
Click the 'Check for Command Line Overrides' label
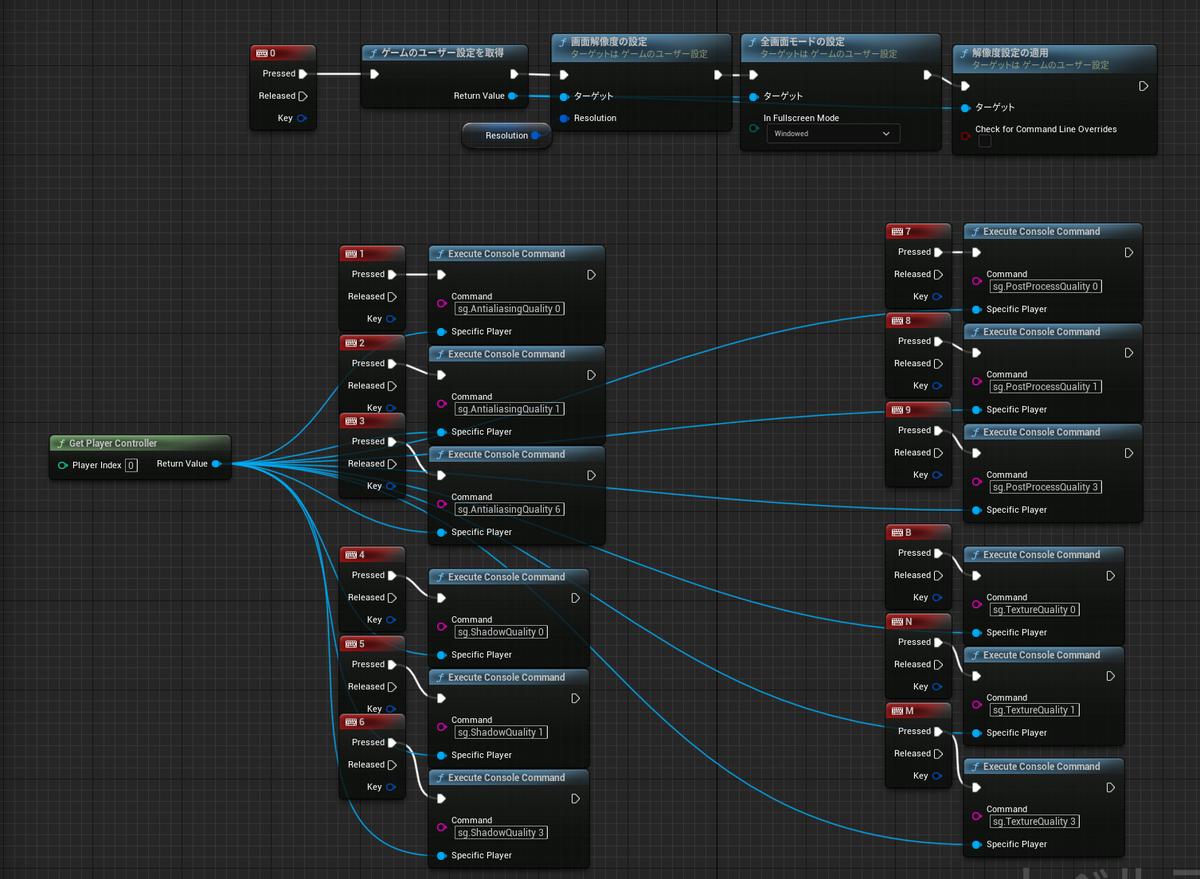(1045, 129)
